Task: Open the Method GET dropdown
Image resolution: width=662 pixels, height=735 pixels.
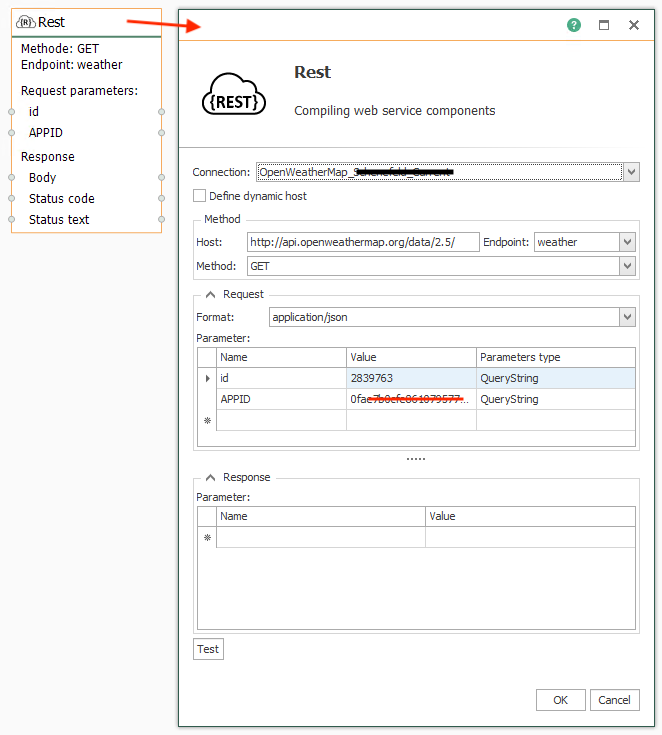Action: pyautogui.click(x=627, y=267)
